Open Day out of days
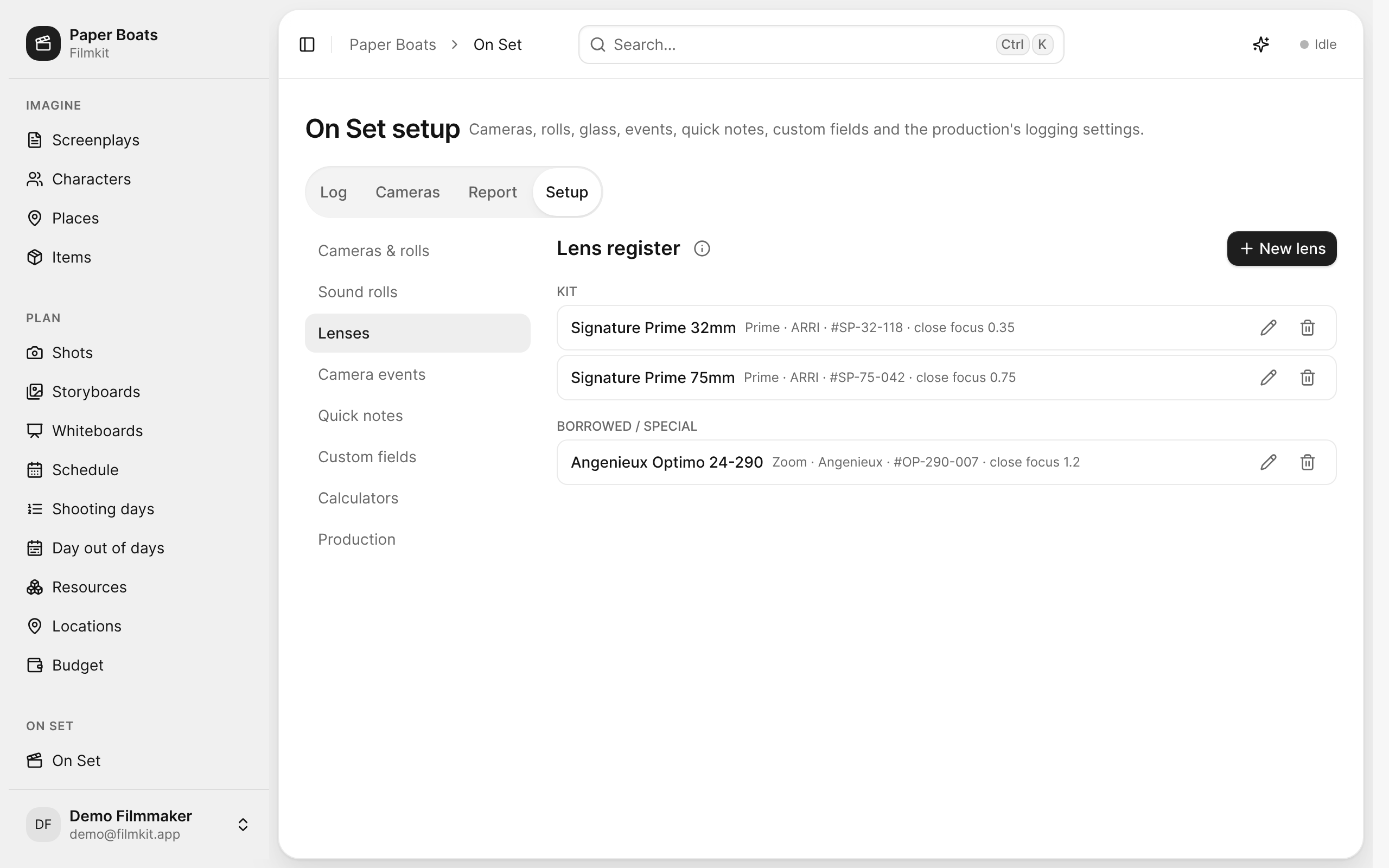The image size is (1389, 868). click(139, 548)
